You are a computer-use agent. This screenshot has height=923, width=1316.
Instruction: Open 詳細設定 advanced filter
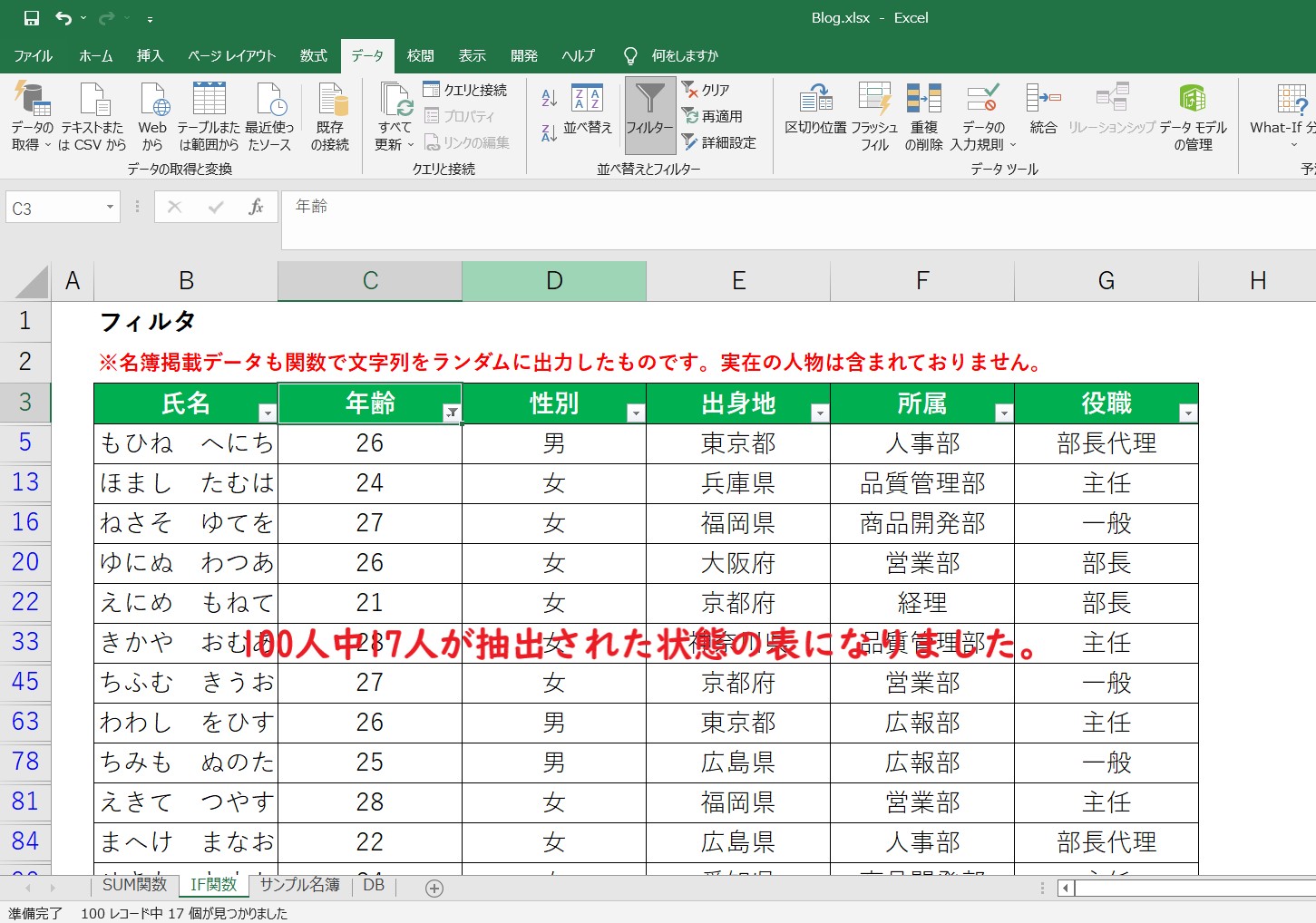719,142
